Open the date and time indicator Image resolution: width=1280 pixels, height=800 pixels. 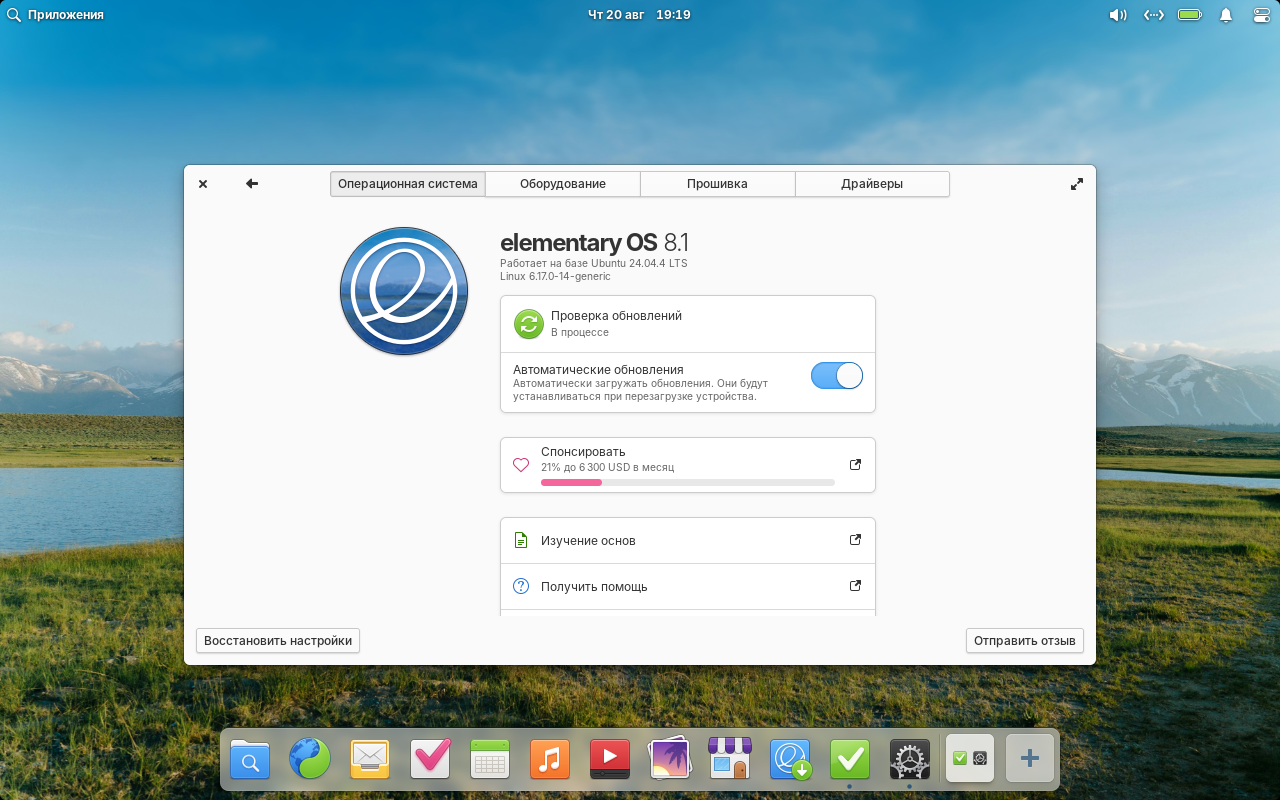[x=639, y=15]
